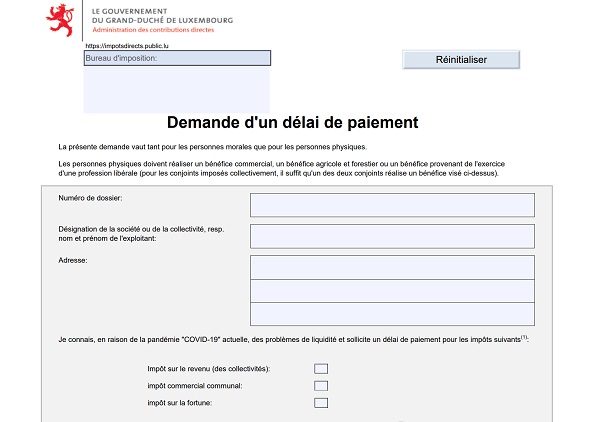Click the Le Gouvernement du Grand-Duché de Luxembourg text
This screenshot has height=422, width=600.
pyautogui.click(x=162, y=16)
